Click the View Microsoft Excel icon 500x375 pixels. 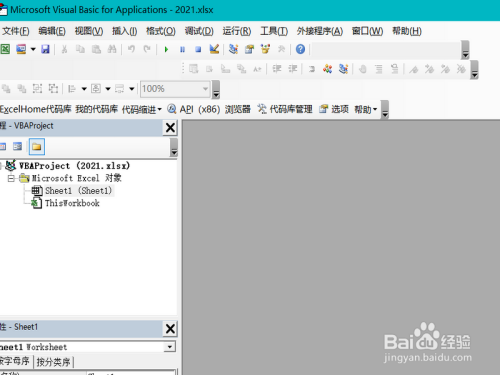pyautogui.click(x=5, y=49)
